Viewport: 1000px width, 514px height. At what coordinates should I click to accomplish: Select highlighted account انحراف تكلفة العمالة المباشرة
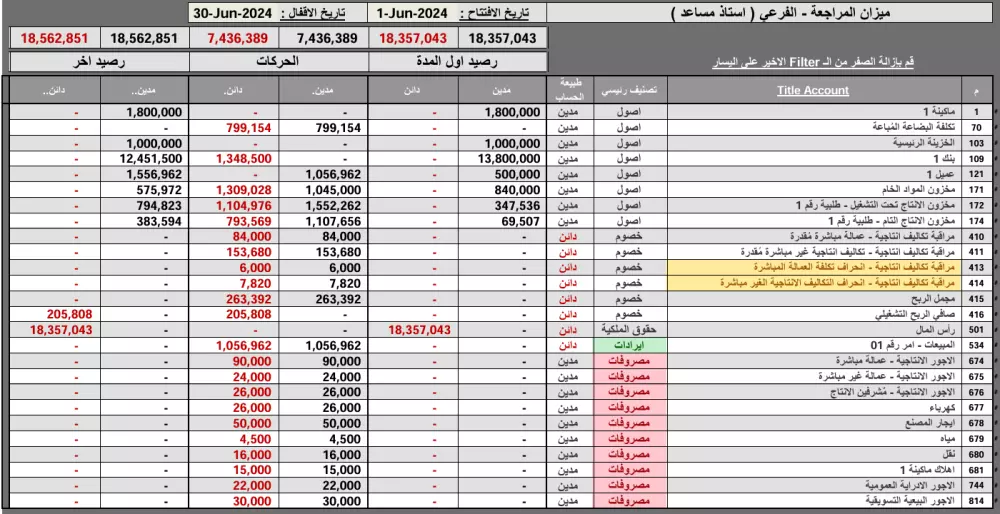click(812, 267)
